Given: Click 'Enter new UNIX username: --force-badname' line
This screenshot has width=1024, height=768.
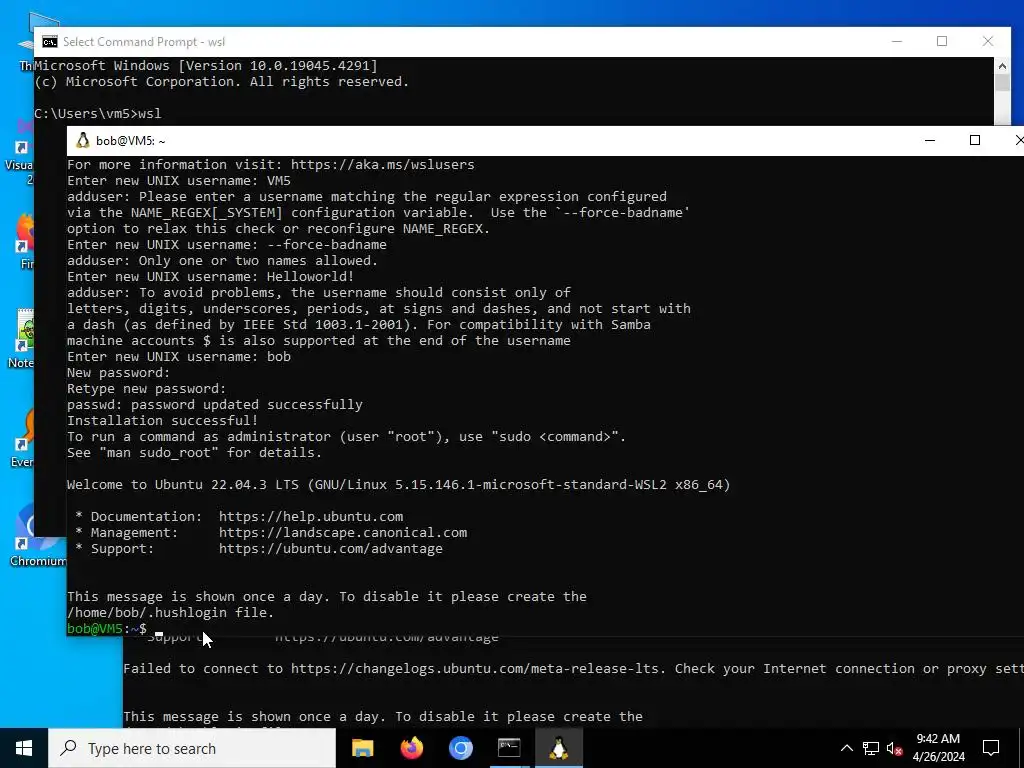Looking at the screenshot, I should pyautogui.click(x=227, y=245).
